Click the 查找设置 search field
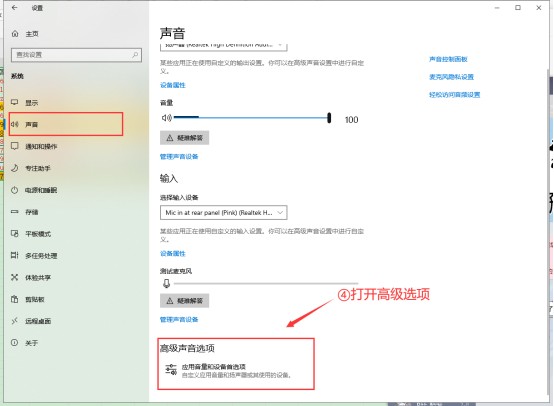The width and height of the screenshot is (554, 406). (76, 55)
